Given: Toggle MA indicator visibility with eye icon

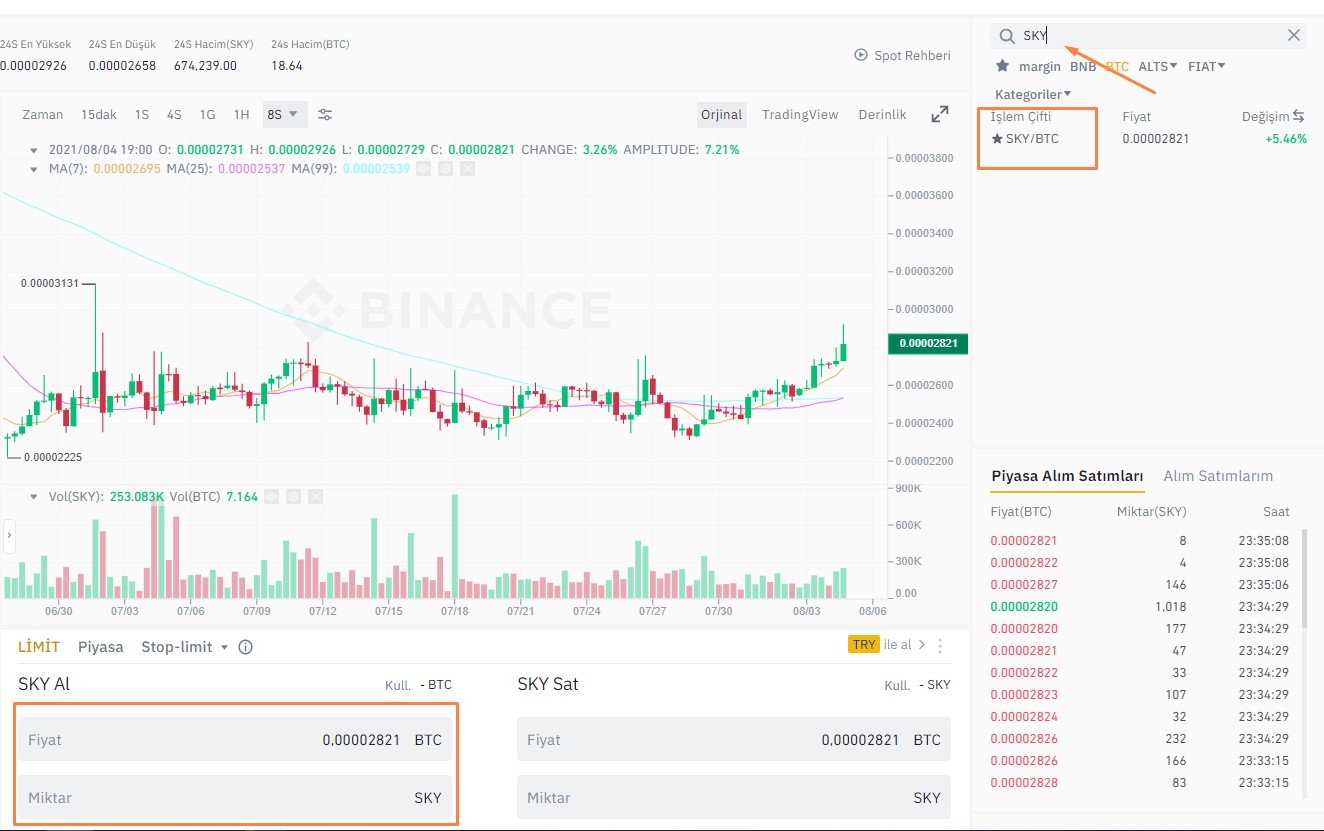Looking at the screenshot, I should pos(423,168).
